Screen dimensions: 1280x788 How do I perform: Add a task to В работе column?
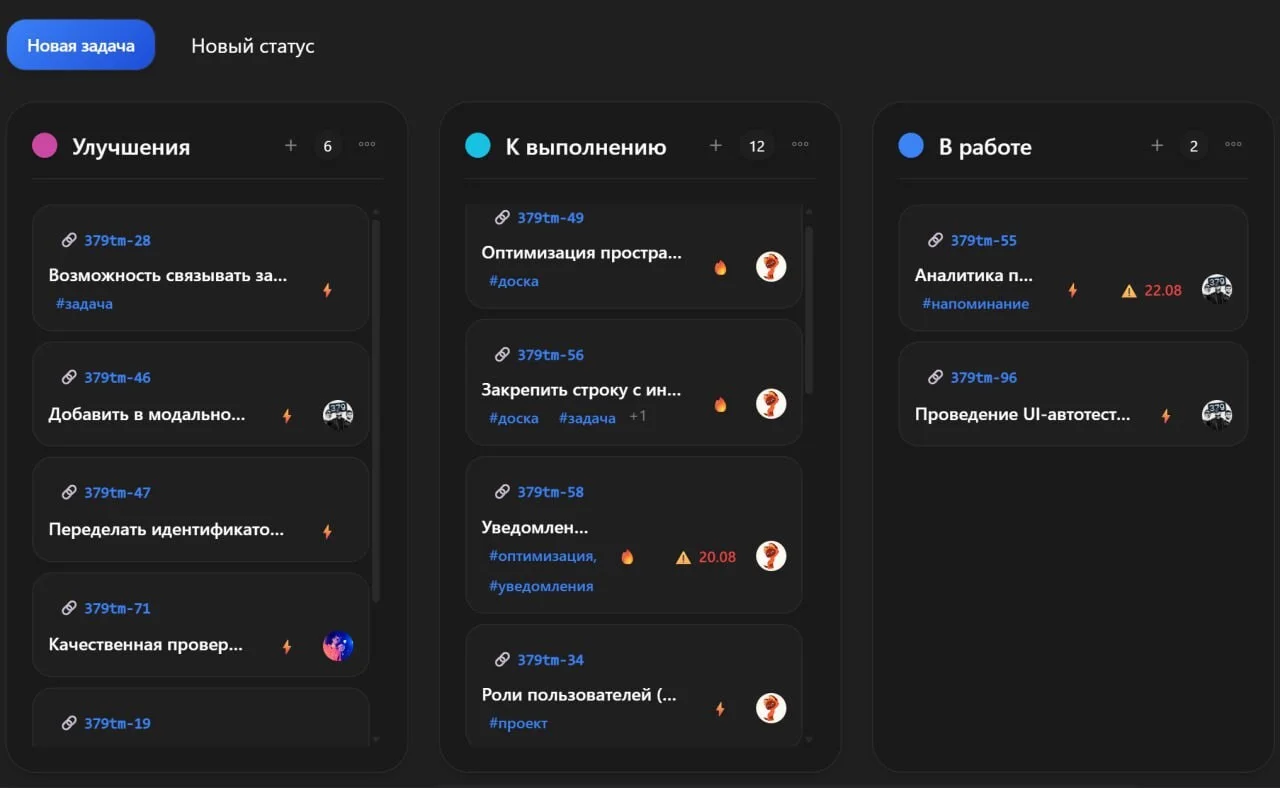1157,146
